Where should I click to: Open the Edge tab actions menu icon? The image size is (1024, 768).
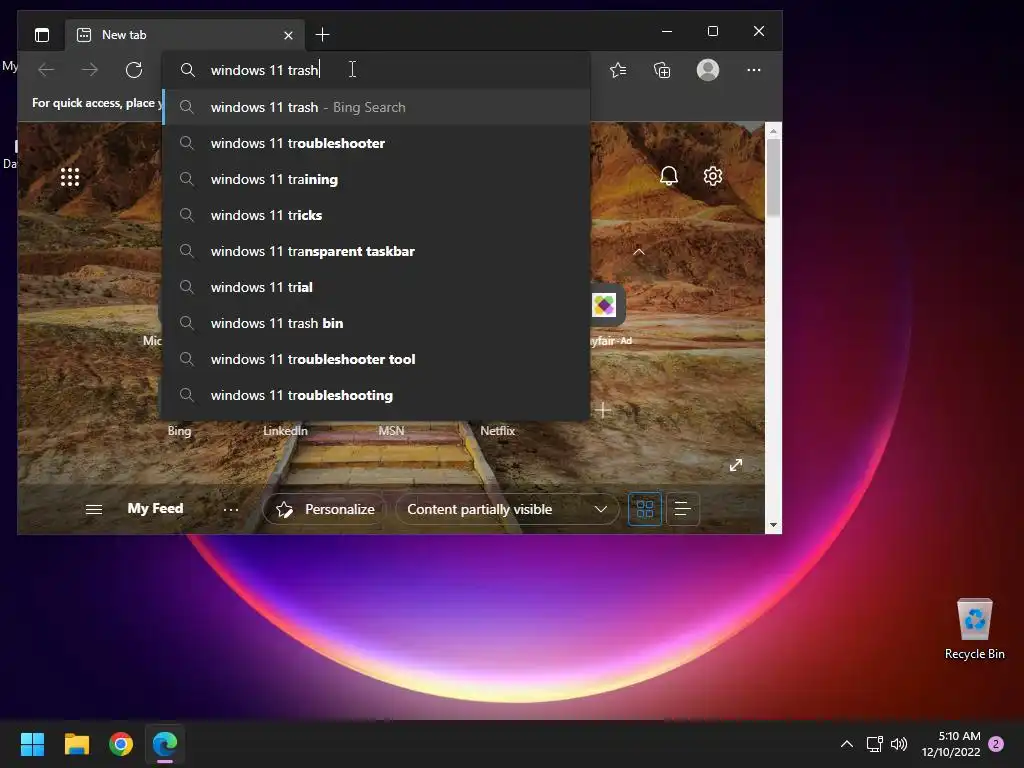click(42, 35)
